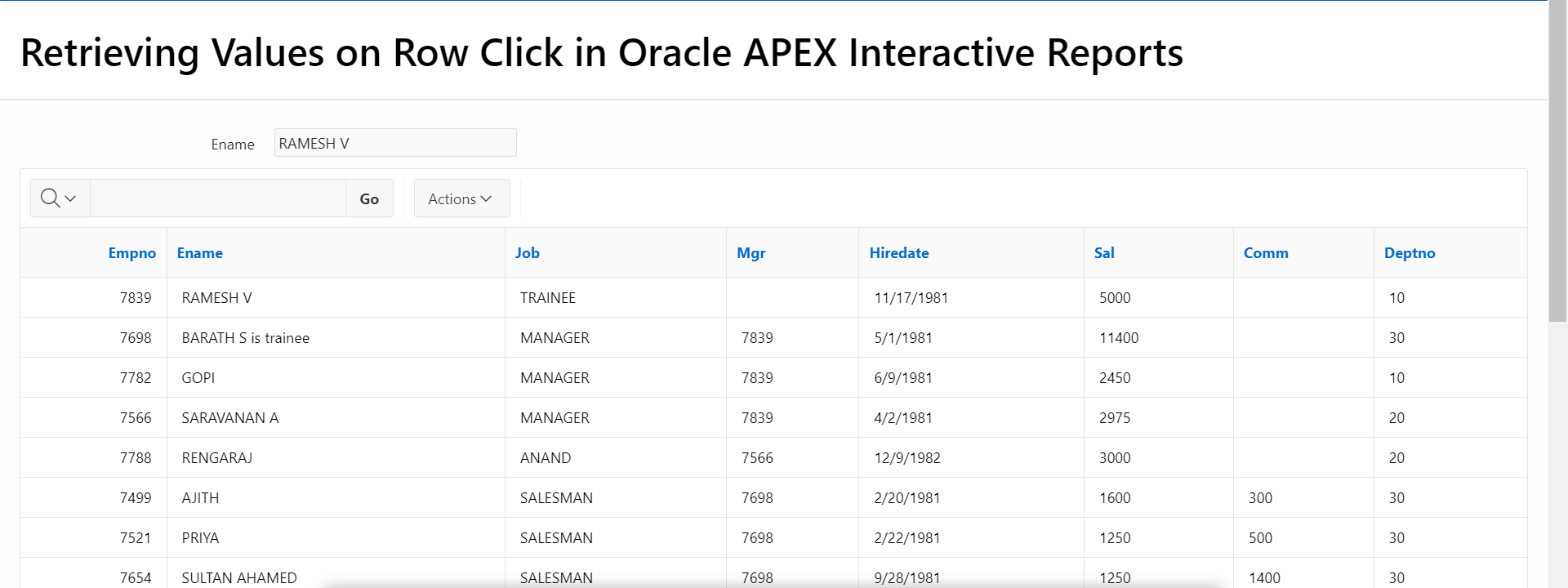Screen dimensions: 1568x588
Task: Click the hiredate 2/20/1981 cell
Action: (971, 498)
